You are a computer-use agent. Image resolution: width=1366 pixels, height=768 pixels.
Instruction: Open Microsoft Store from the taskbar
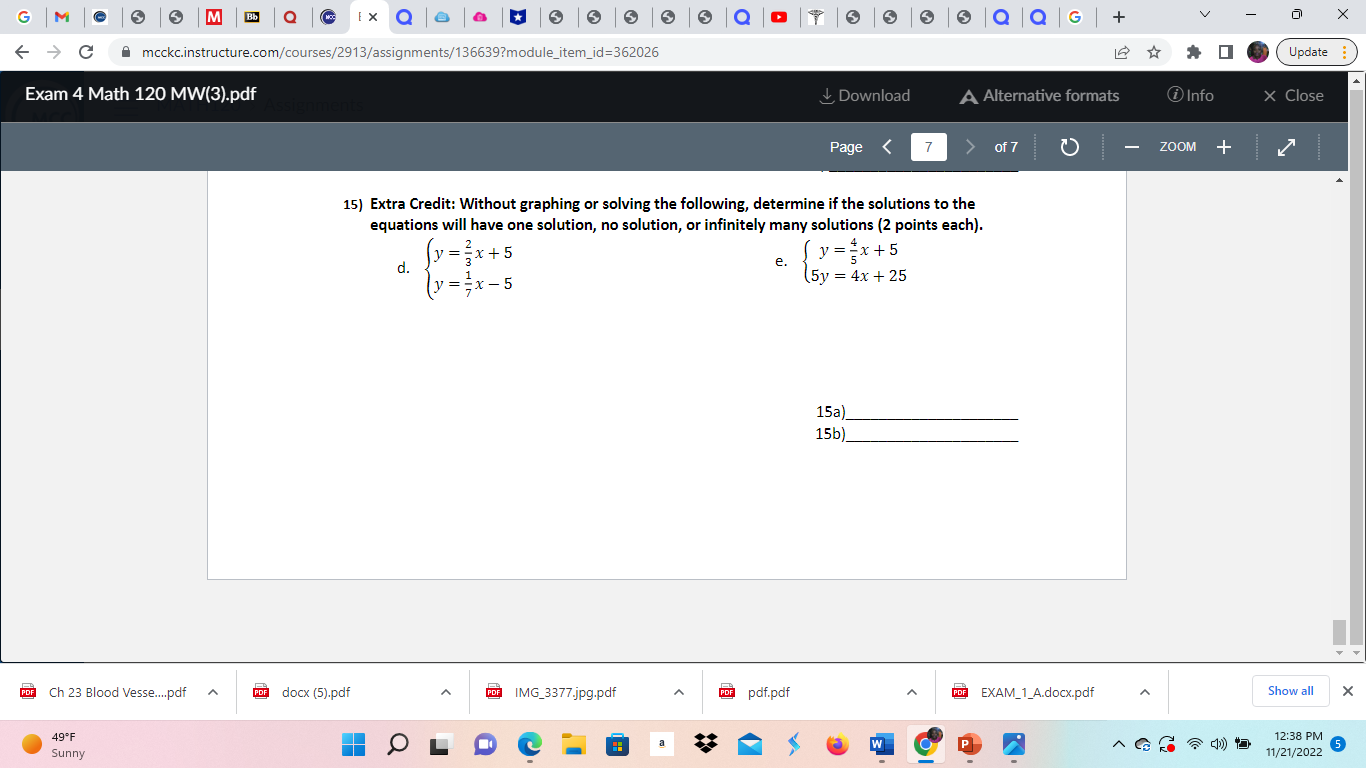point(617,745)
